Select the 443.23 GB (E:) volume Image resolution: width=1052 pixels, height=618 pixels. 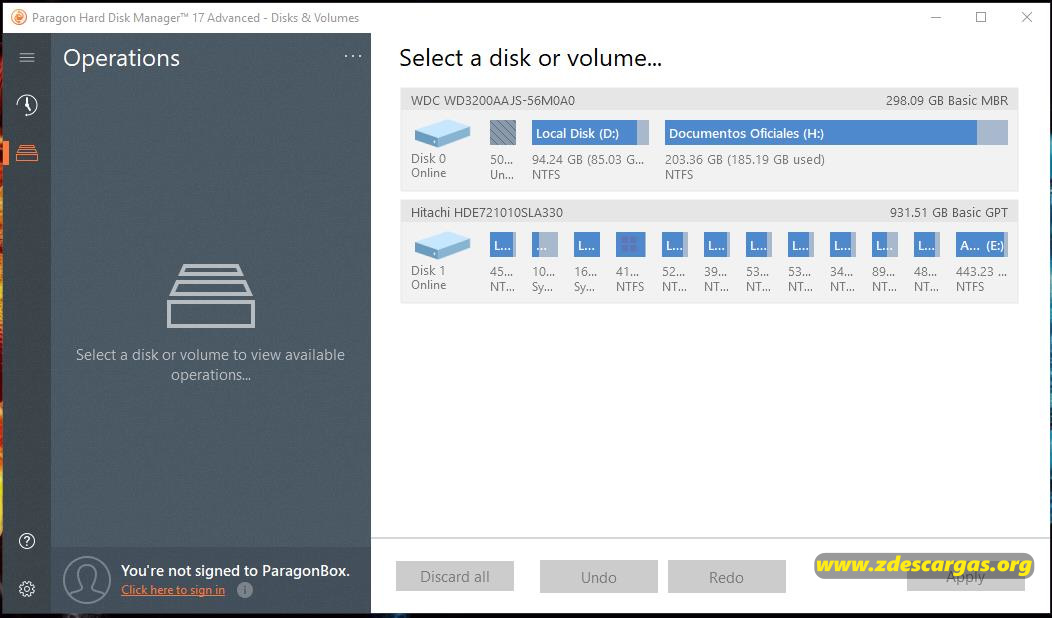982,245
